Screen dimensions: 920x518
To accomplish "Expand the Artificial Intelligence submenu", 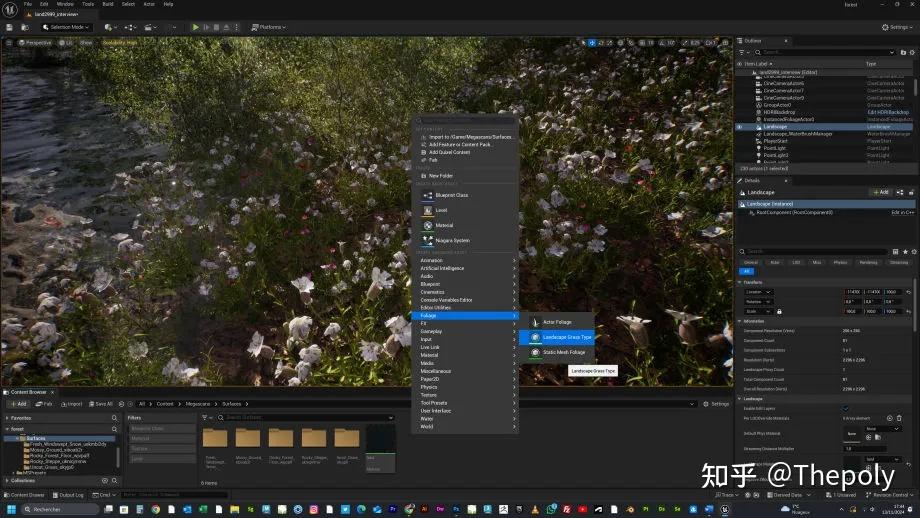I will tap(465, 268).
